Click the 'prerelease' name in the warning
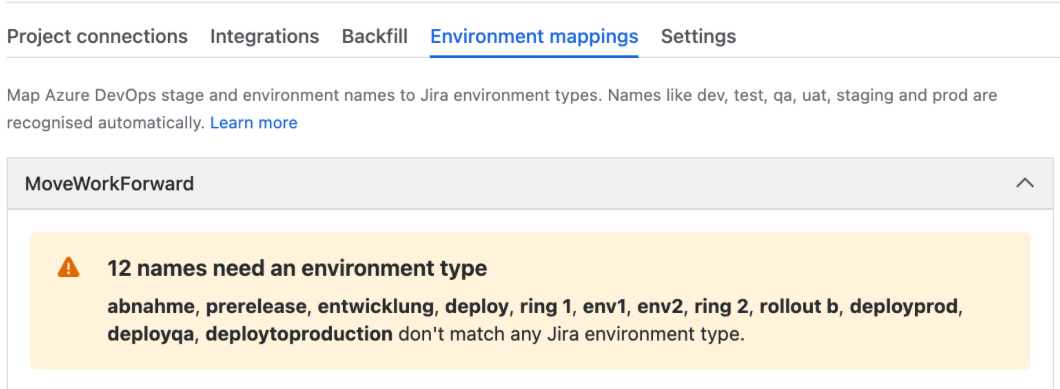The width and height of the screenshot is (1060, 389). tap(256, 306)
